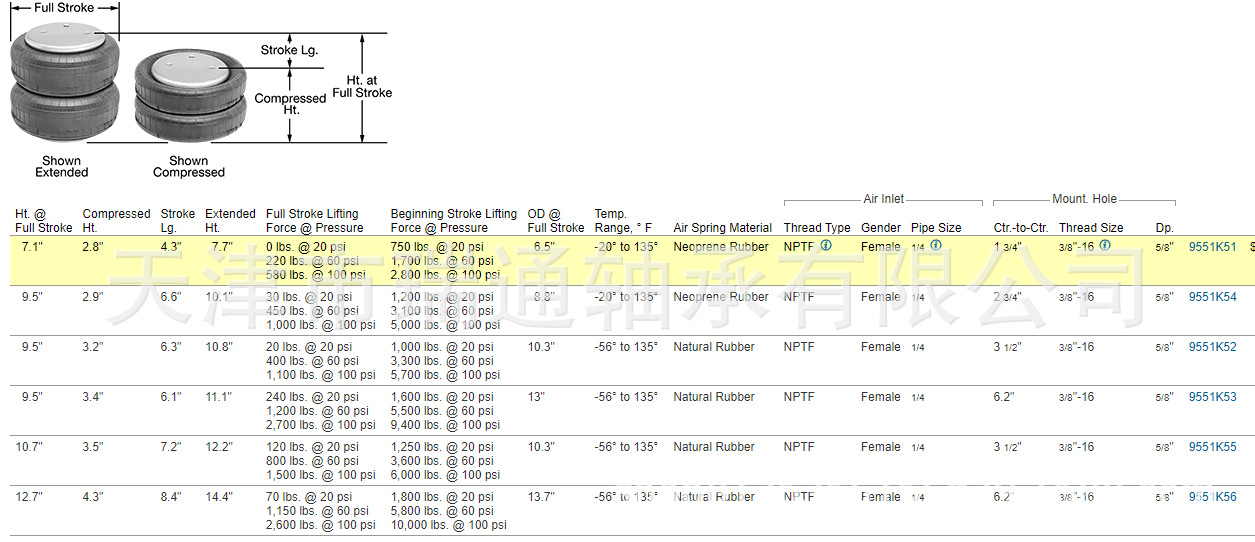The image size is (1255, 542).
Task: Click the "Air Inlet" group header
Action: 884,199
